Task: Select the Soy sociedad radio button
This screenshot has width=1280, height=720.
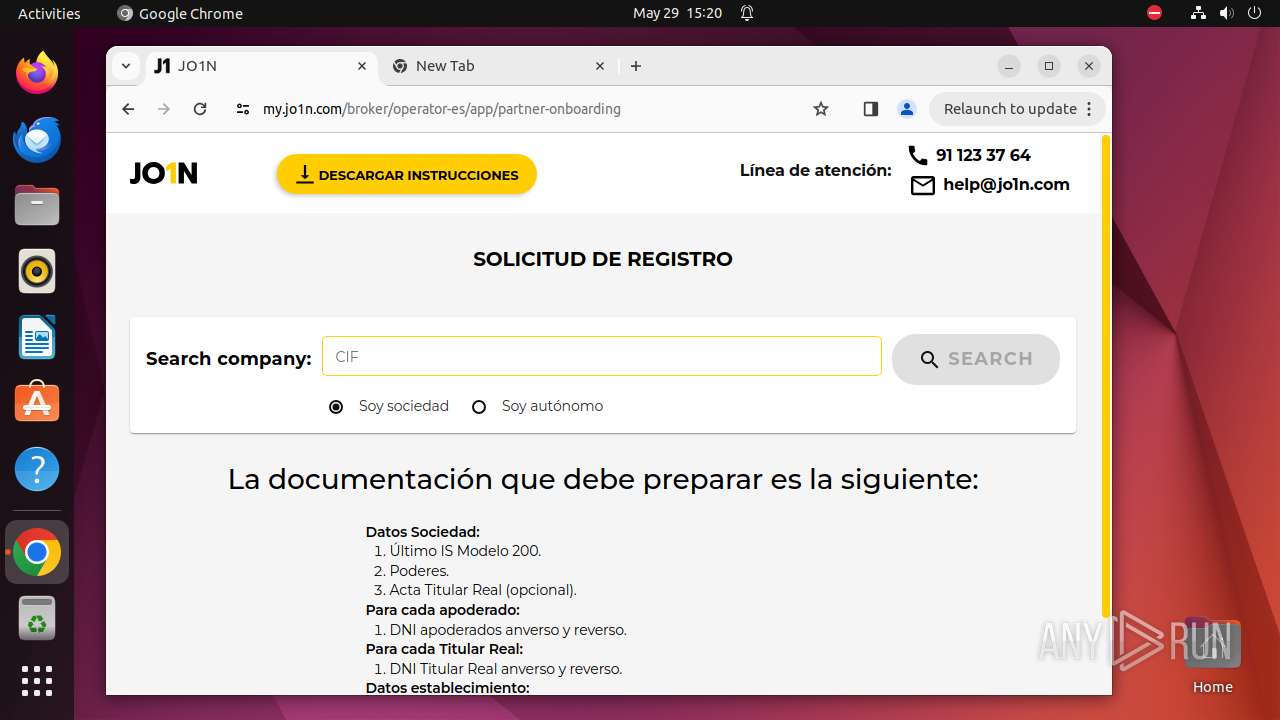Action: point(336,407)
